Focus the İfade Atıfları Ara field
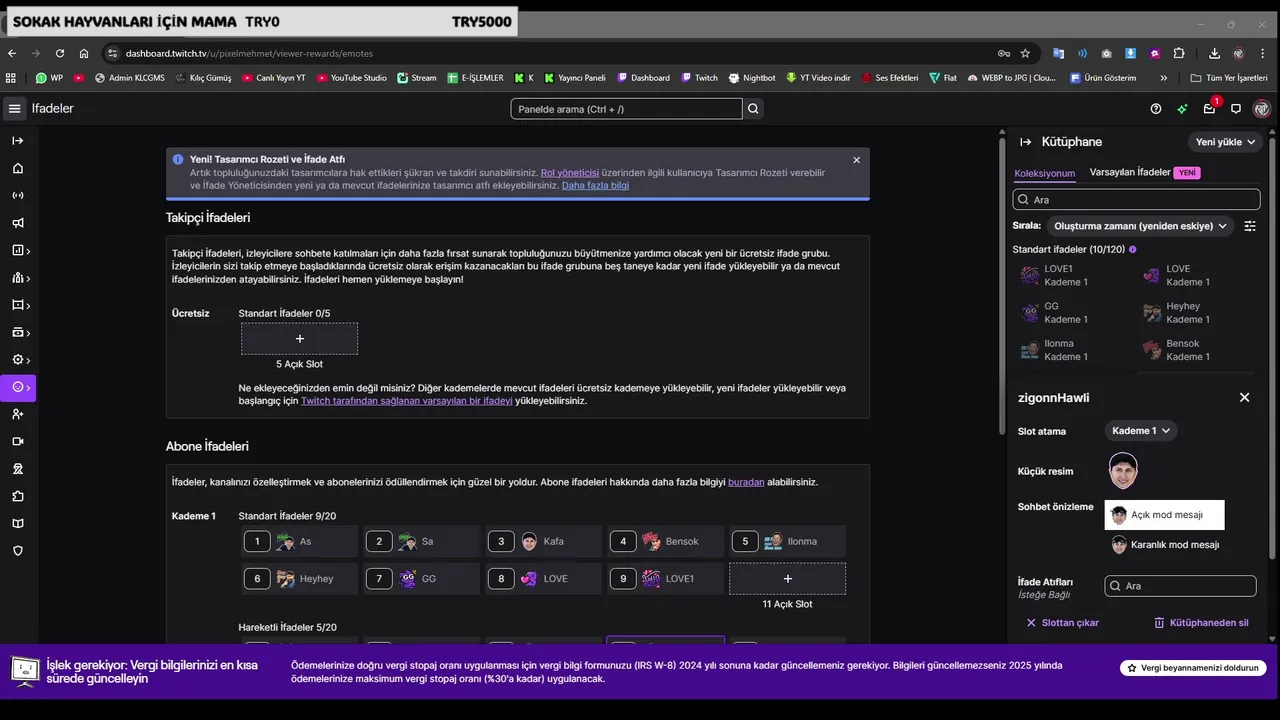This screenshot has height=720, width=1280. pyautogui.click(x=1180, y=586)
